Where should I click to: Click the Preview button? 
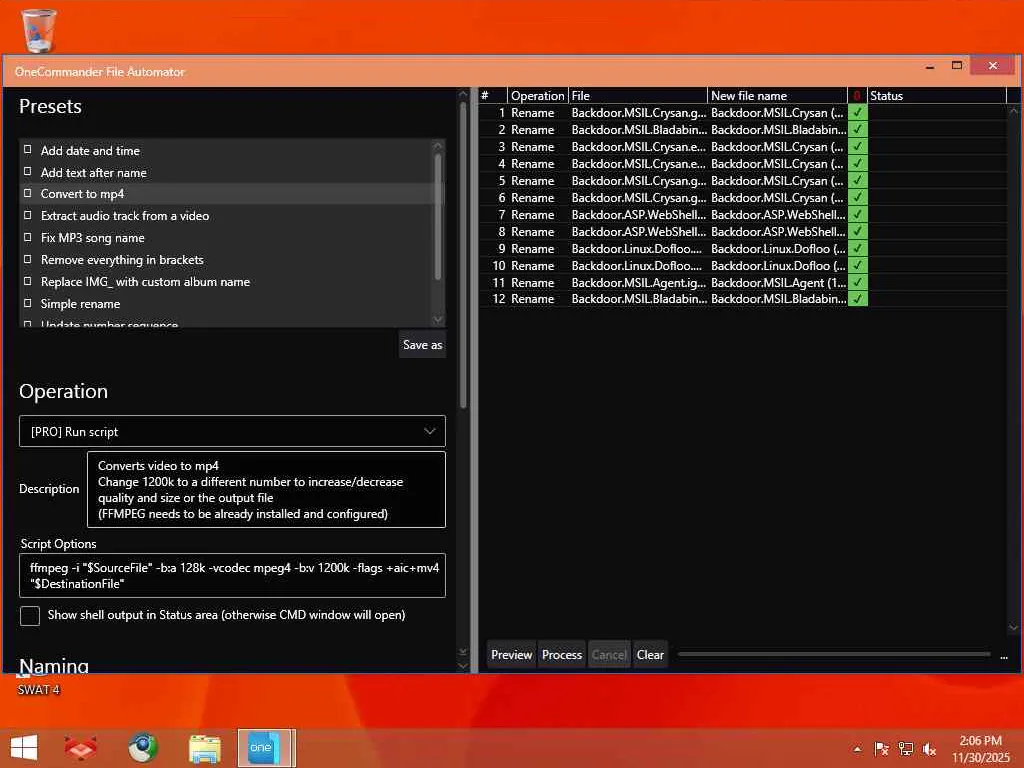coord(511,654)
